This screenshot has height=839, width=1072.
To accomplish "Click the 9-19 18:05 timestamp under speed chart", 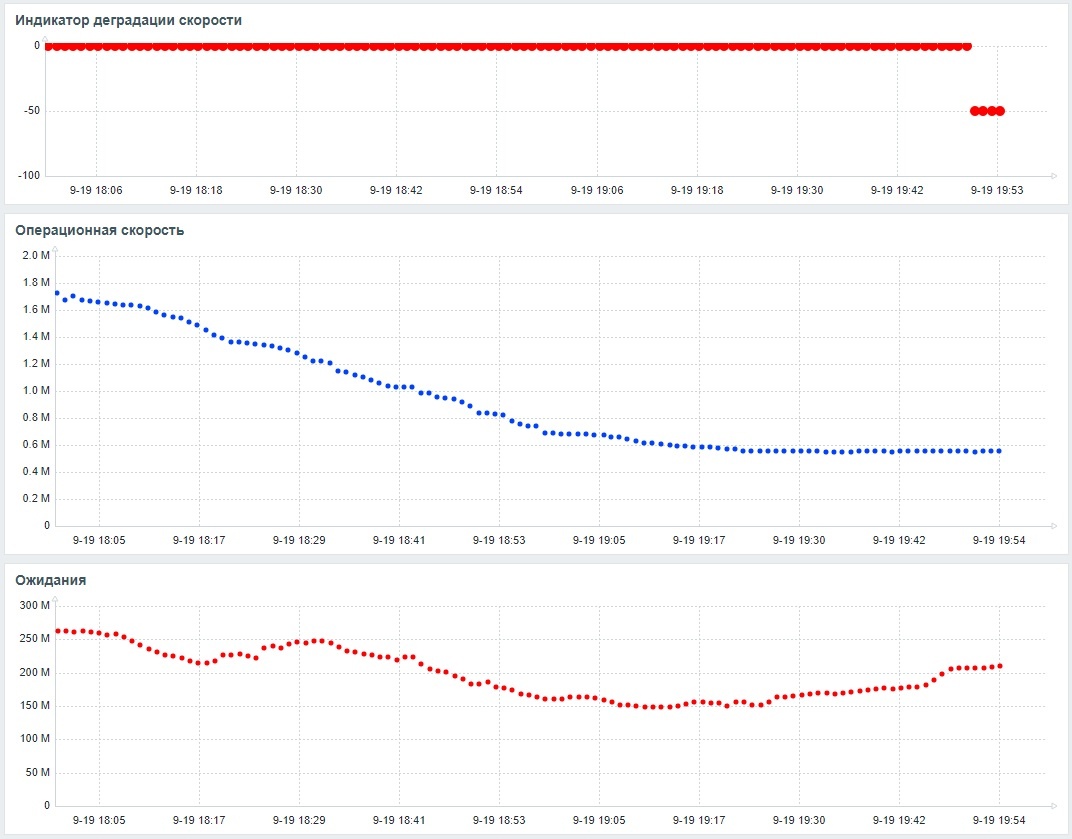I will click(x=102, y=539).
